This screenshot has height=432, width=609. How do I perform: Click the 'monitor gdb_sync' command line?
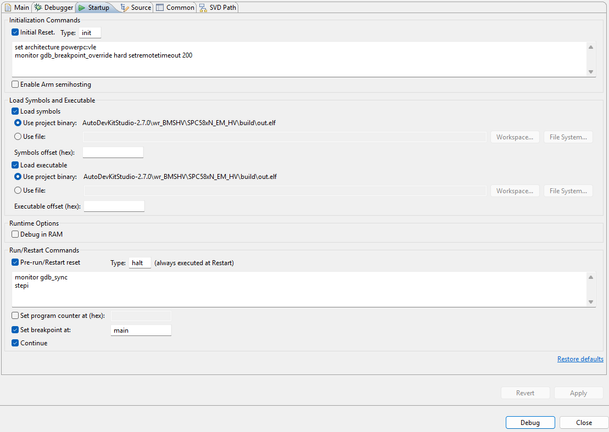coord(41,277)
